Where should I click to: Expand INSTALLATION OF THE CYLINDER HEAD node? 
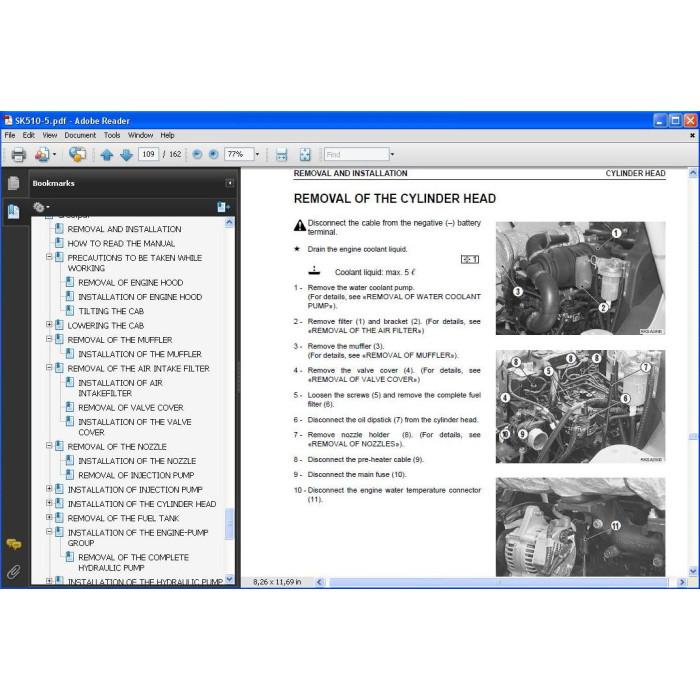(x=49, y=503)
